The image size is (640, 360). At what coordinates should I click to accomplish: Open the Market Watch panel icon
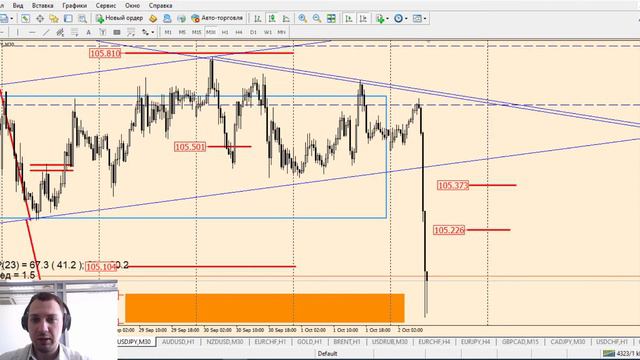pos(25,18)
